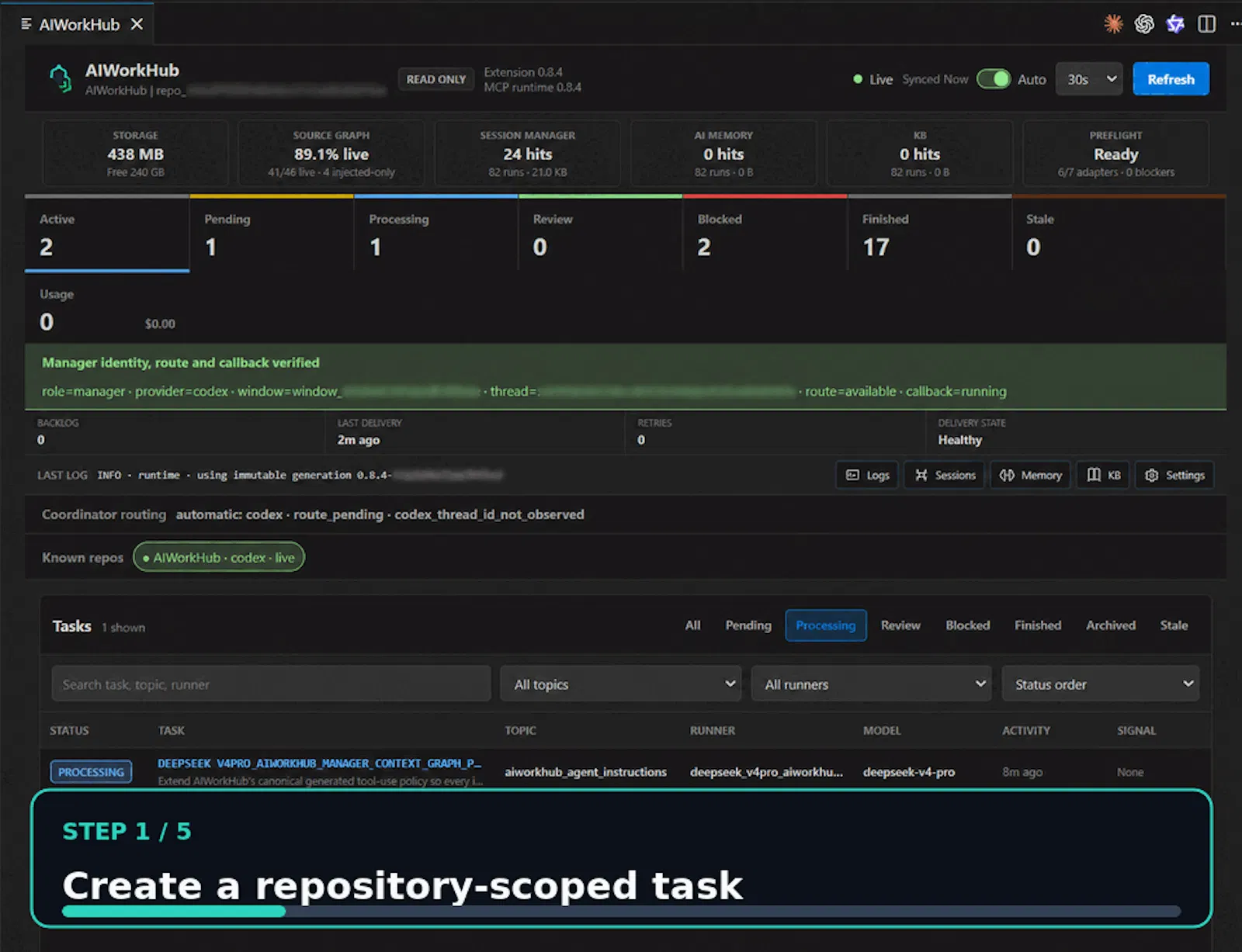Click the Manager identity verified banner

(626, 376)
